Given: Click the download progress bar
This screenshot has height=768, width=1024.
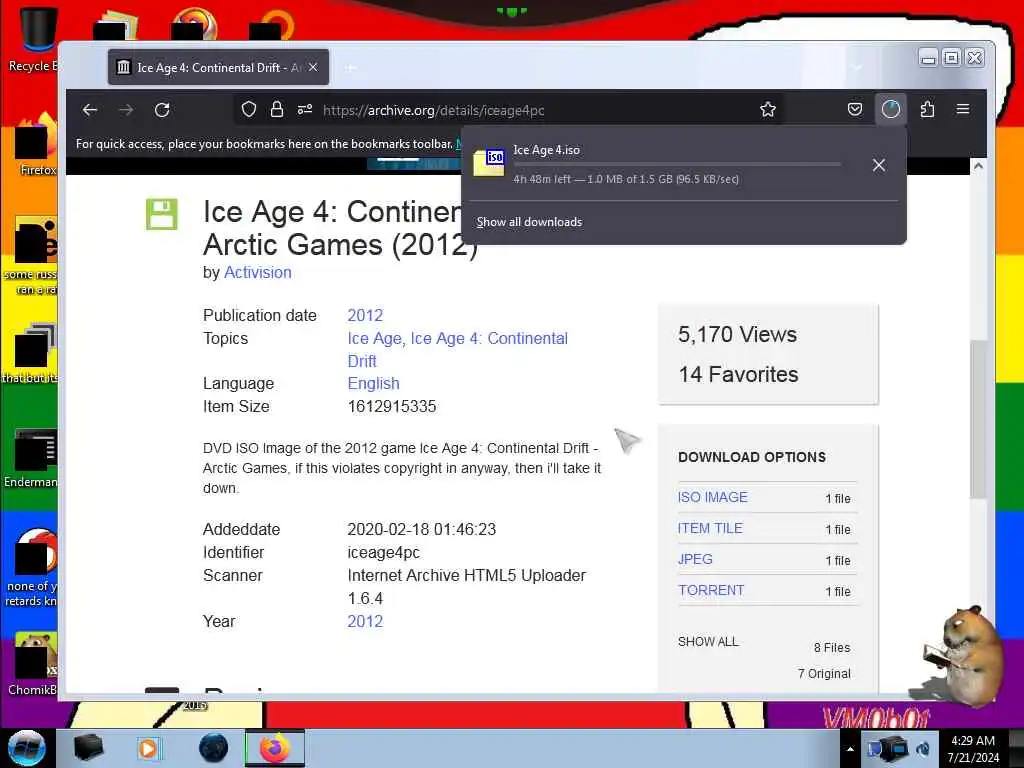Looking at the screenshot, I should click(677, 164).
